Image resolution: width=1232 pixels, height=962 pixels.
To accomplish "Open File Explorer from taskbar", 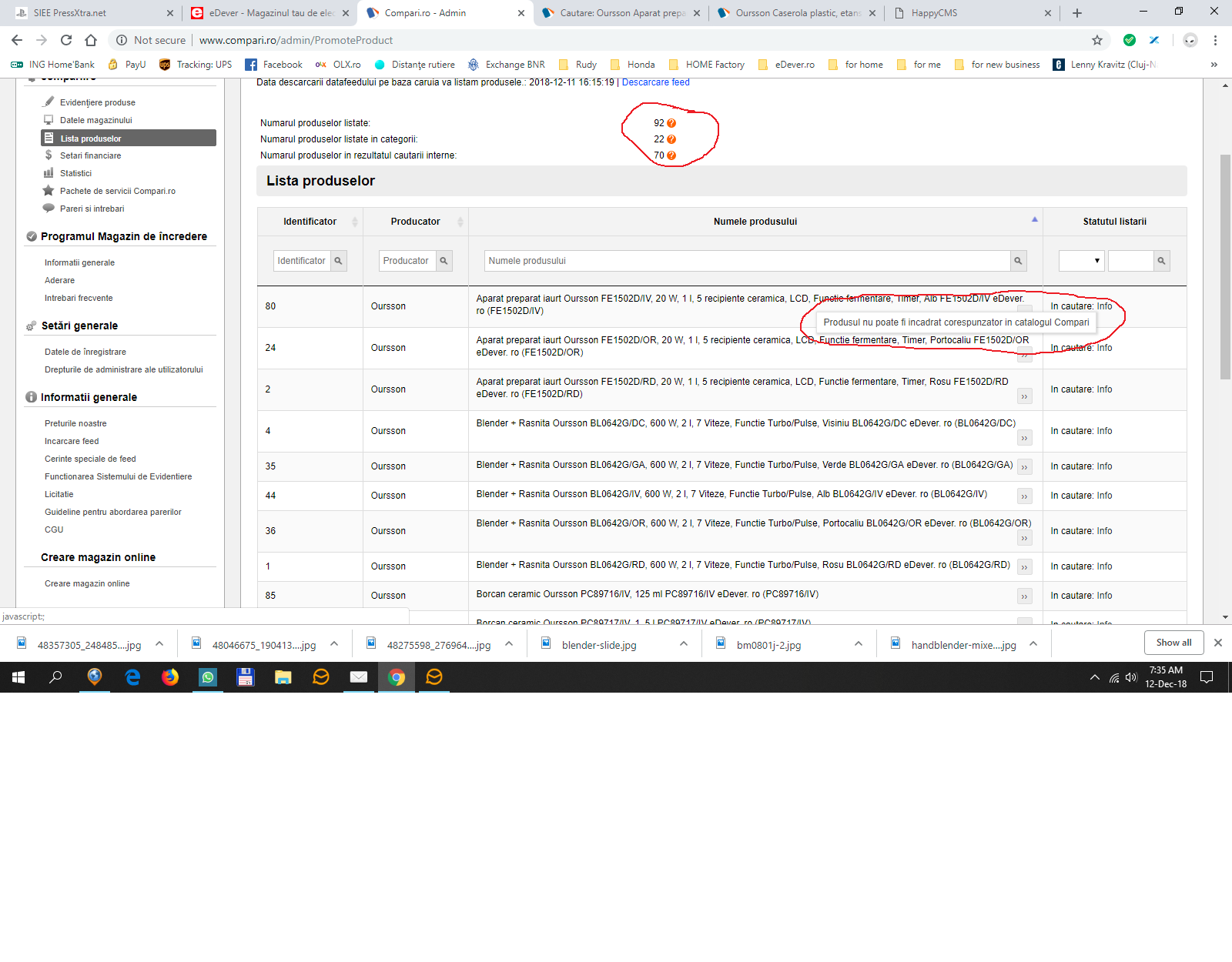I will (x=283, y=677).
